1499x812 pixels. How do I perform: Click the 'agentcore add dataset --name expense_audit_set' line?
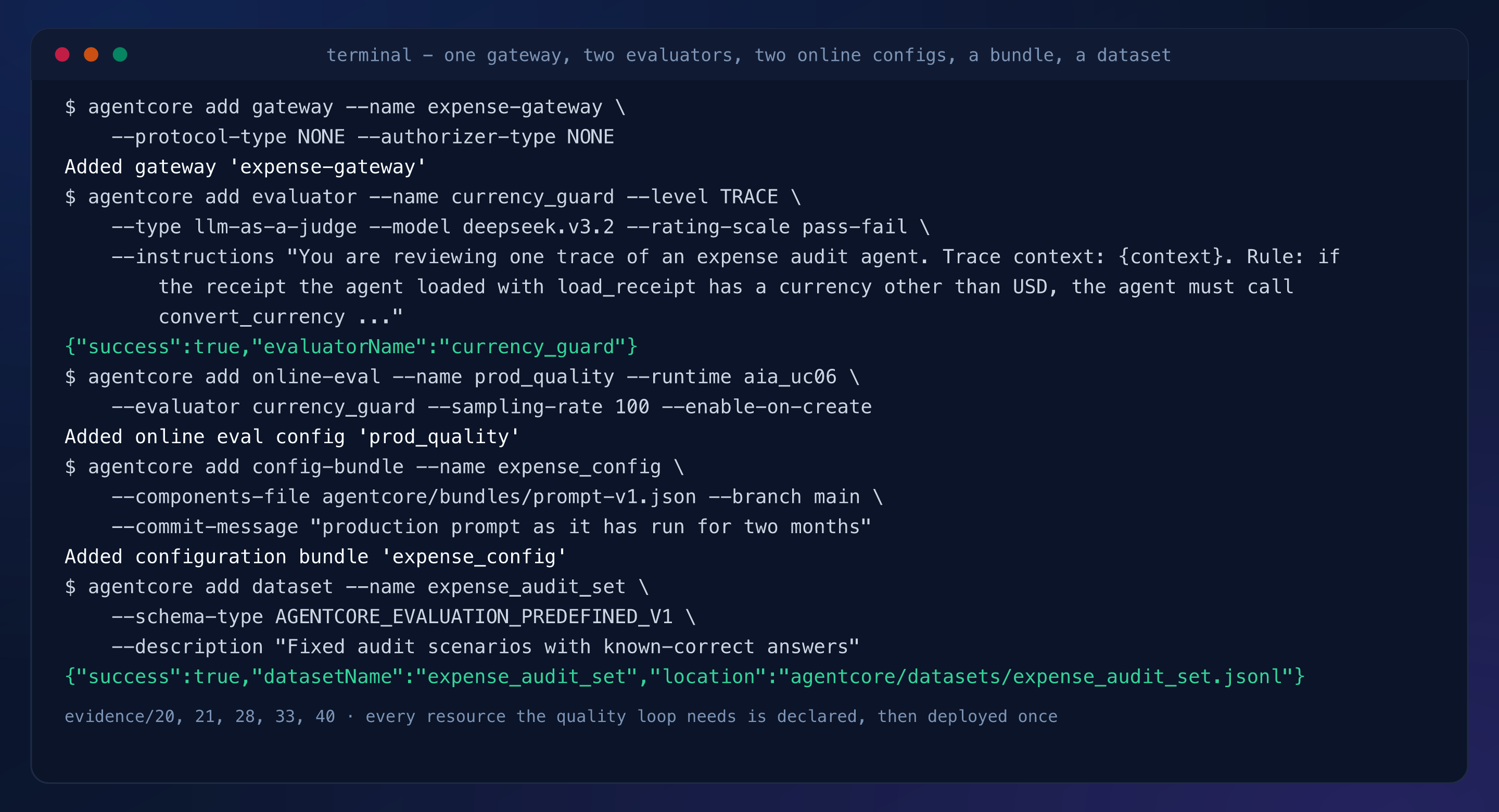357,587
